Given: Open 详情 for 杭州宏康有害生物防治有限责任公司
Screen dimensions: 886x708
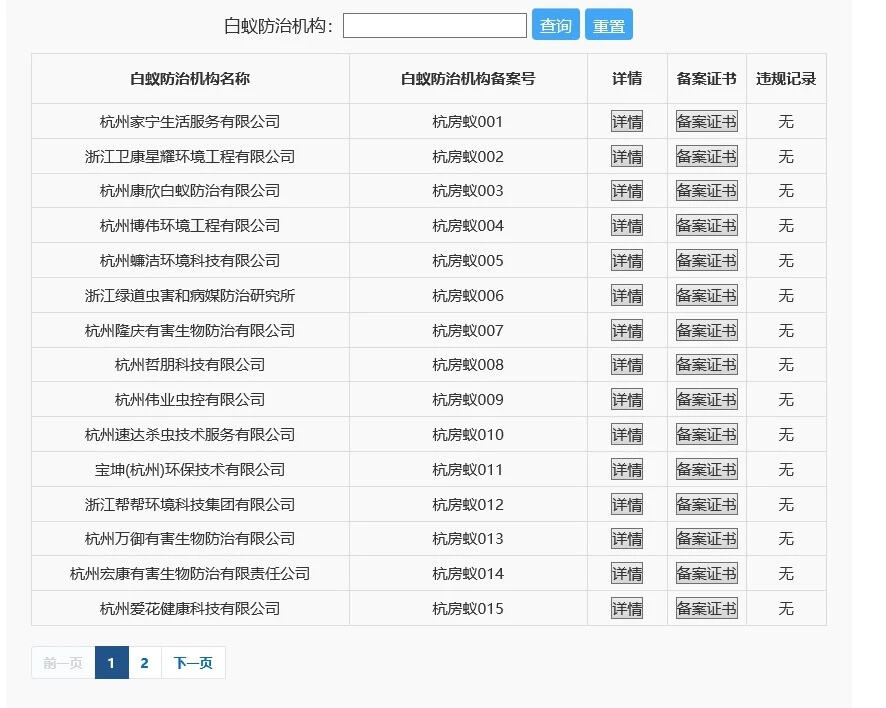Looking at the screenshot, I should (627, 574).
